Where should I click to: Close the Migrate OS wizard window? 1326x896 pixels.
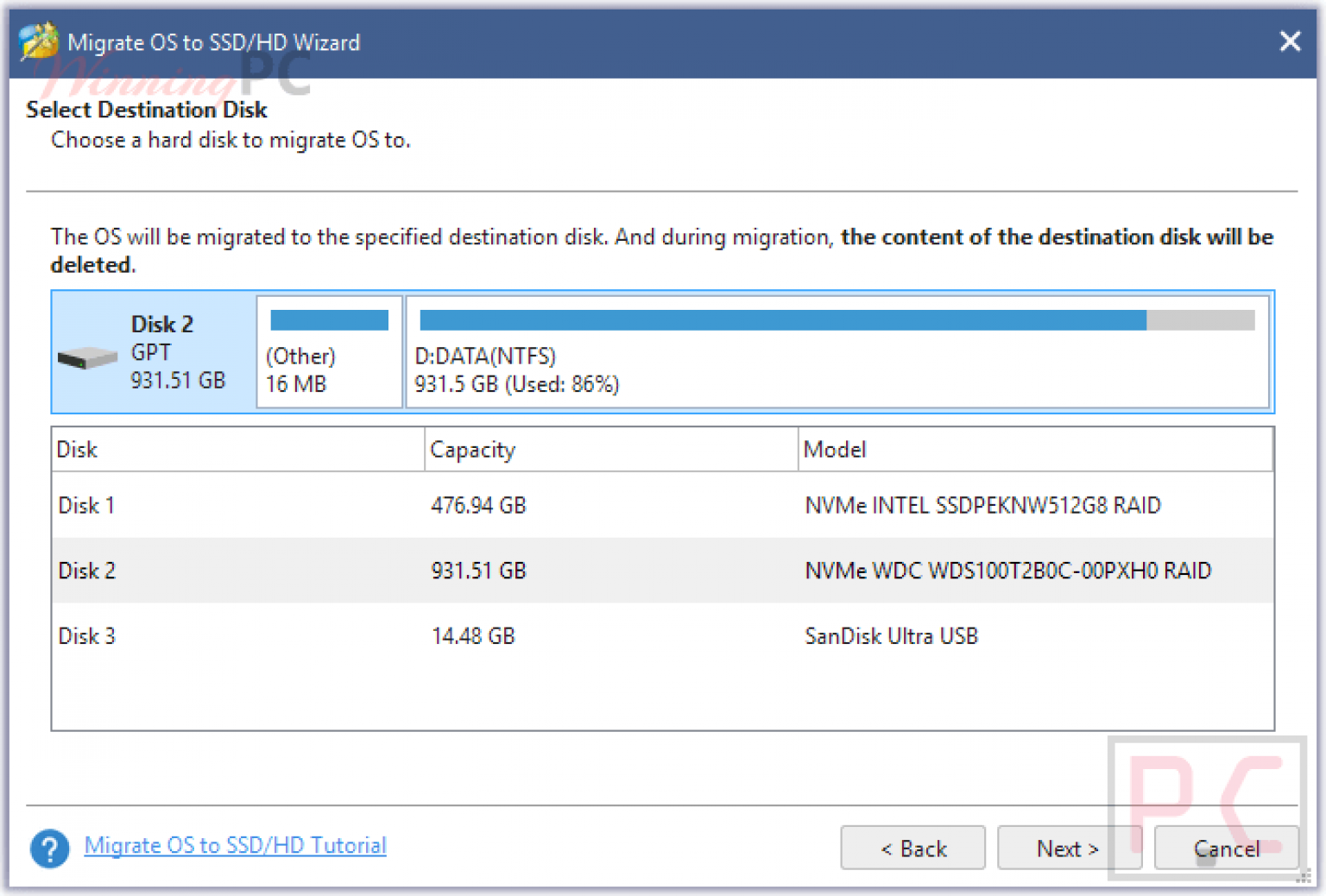click(x=1290, y=41)
